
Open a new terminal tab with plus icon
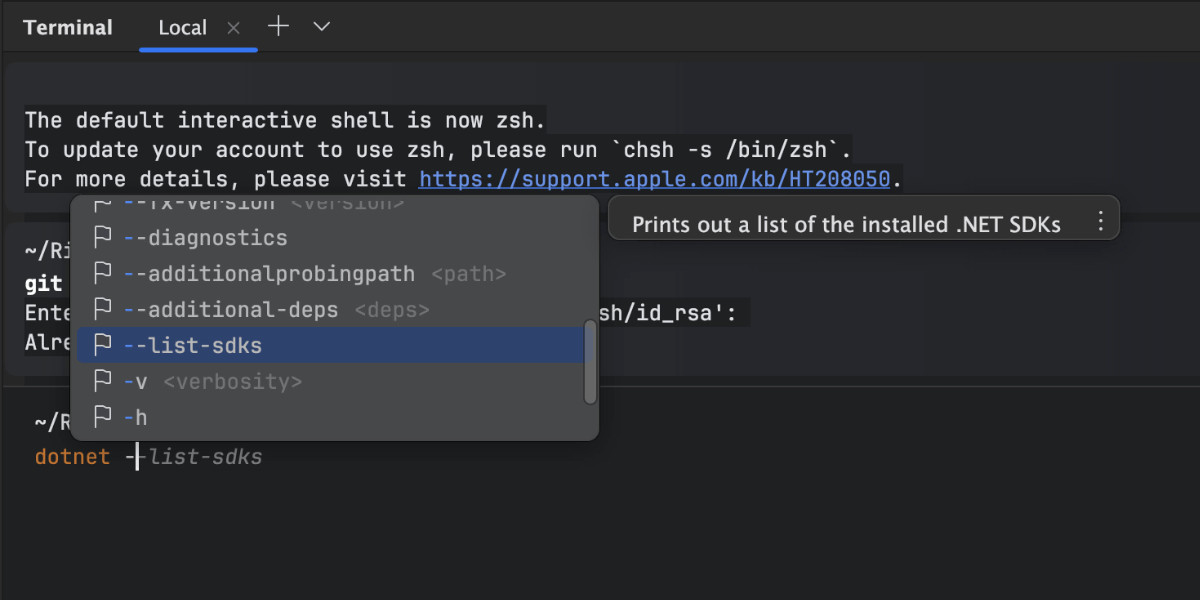(279, 27)
